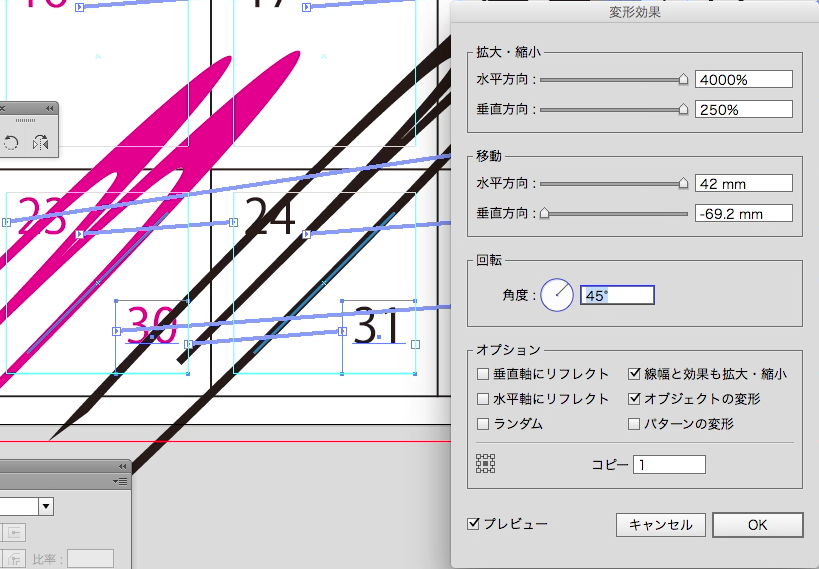Click the 4000% horizontal scale field
Screen dimensions: 819x569
click(744, 79)
